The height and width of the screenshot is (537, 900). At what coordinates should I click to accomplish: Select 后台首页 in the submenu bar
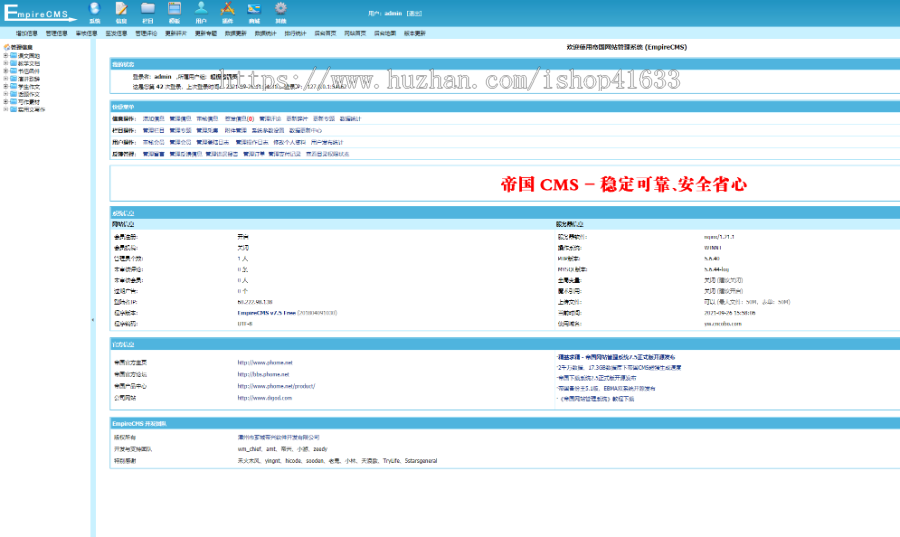325,33
